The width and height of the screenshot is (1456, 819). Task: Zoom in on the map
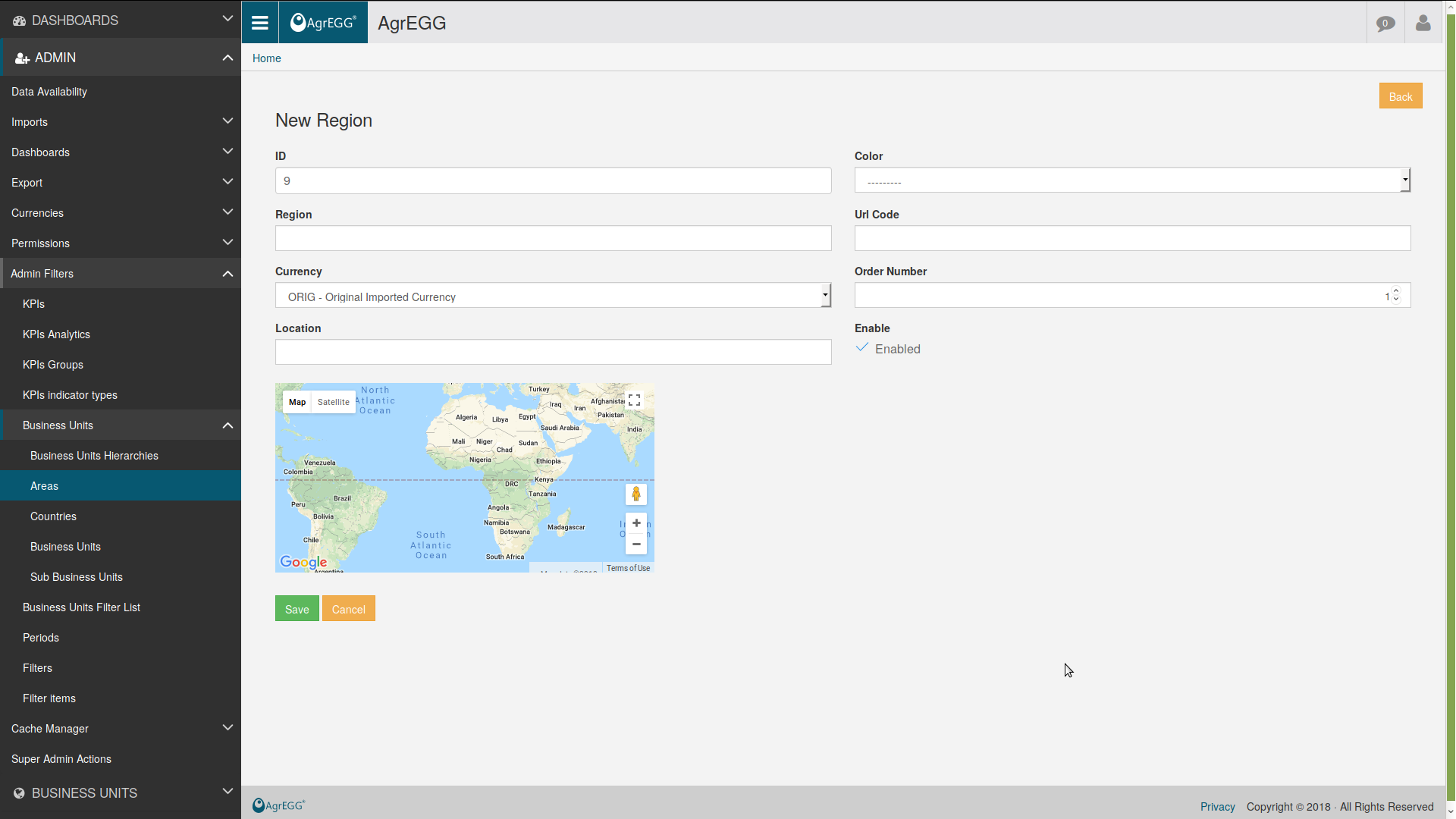[636, 523]
